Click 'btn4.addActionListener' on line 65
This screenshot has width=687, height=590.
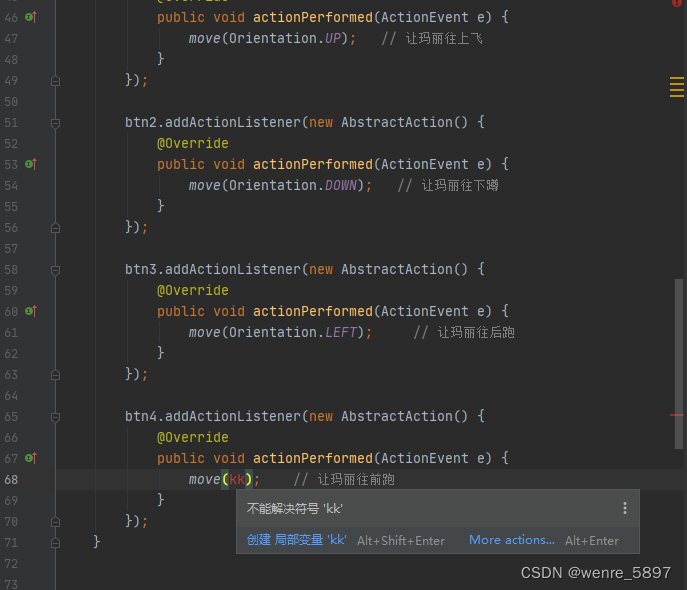tap(212, 416)
